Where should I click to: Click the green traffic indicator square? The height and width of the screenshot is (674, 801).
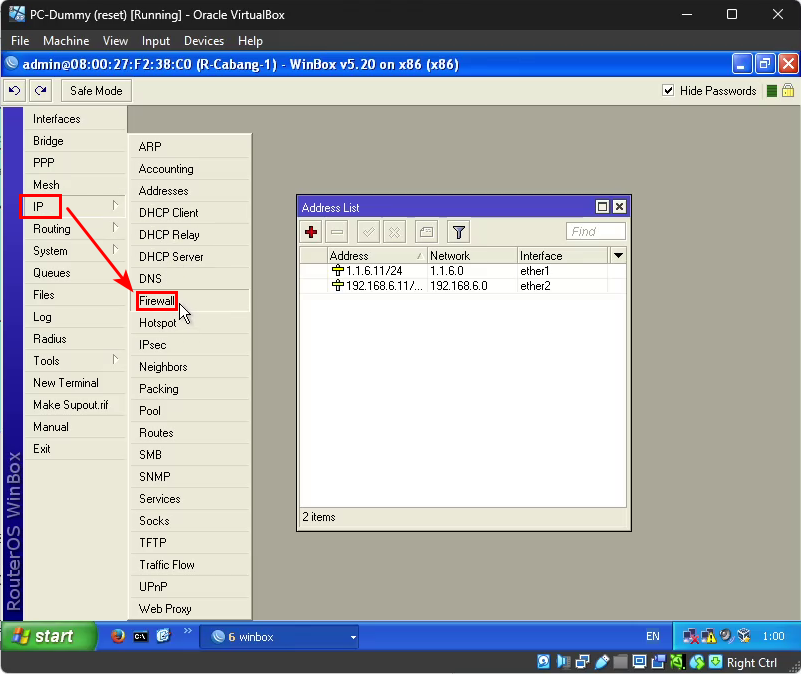point(772,91)
